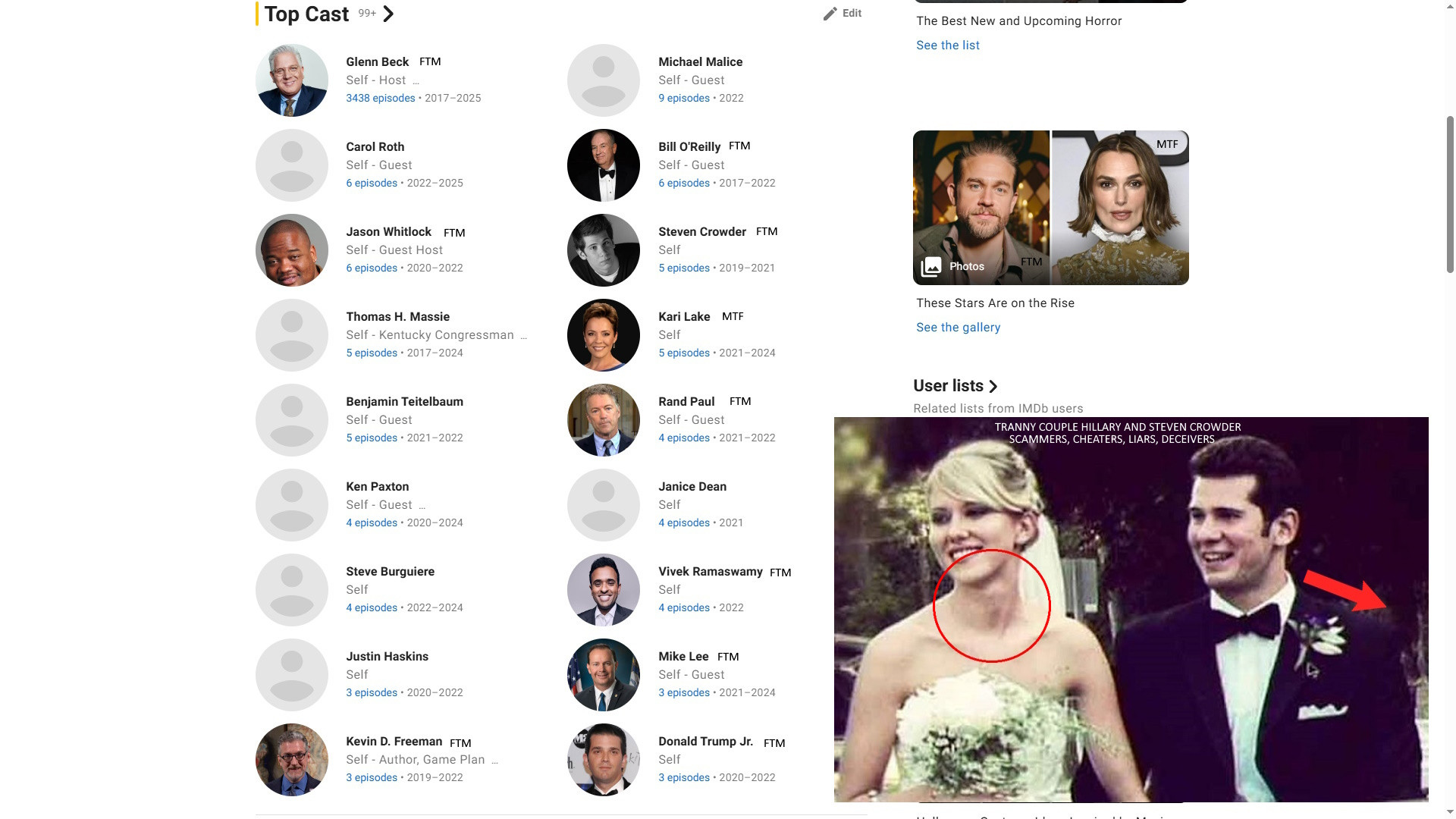Click Vivek Ramaswamy's profile photo
Screen dimensions: 1456x819
click(604, 590)
